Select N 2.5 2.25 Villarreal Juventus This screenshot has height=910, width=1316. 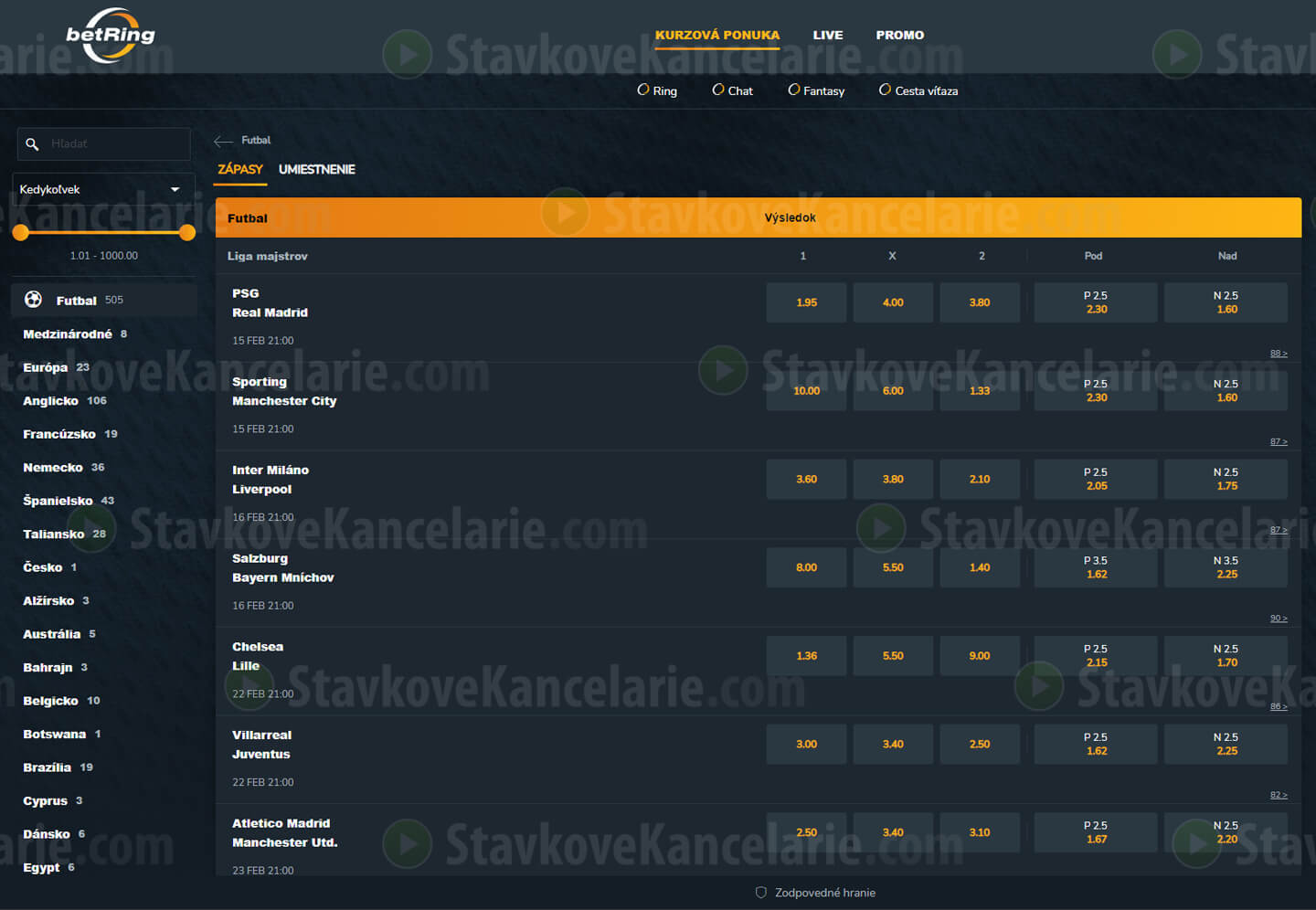1226,744
